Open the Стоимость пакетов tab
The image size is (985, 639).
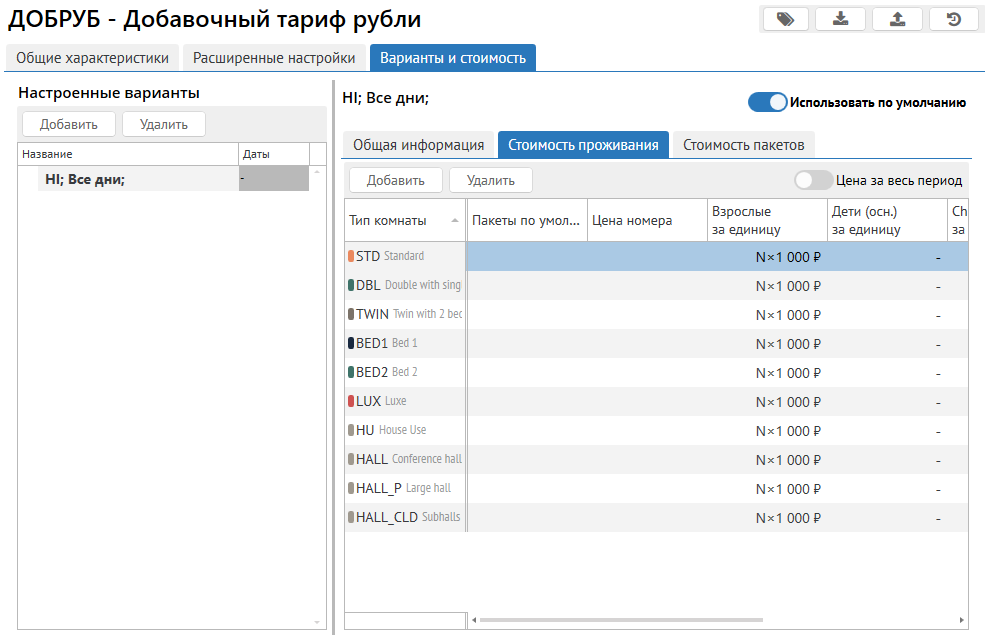pos(743,144)
